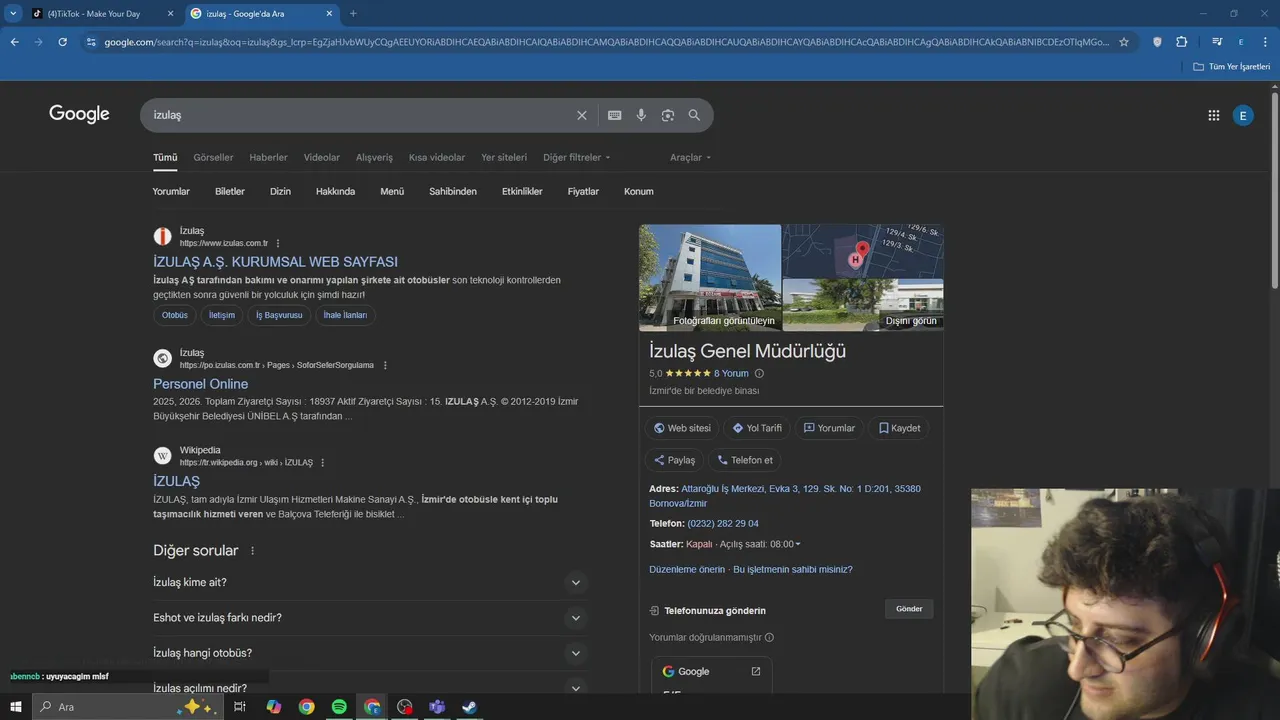
Task: Open more options beside Diğer sorular
Action: 252,551
